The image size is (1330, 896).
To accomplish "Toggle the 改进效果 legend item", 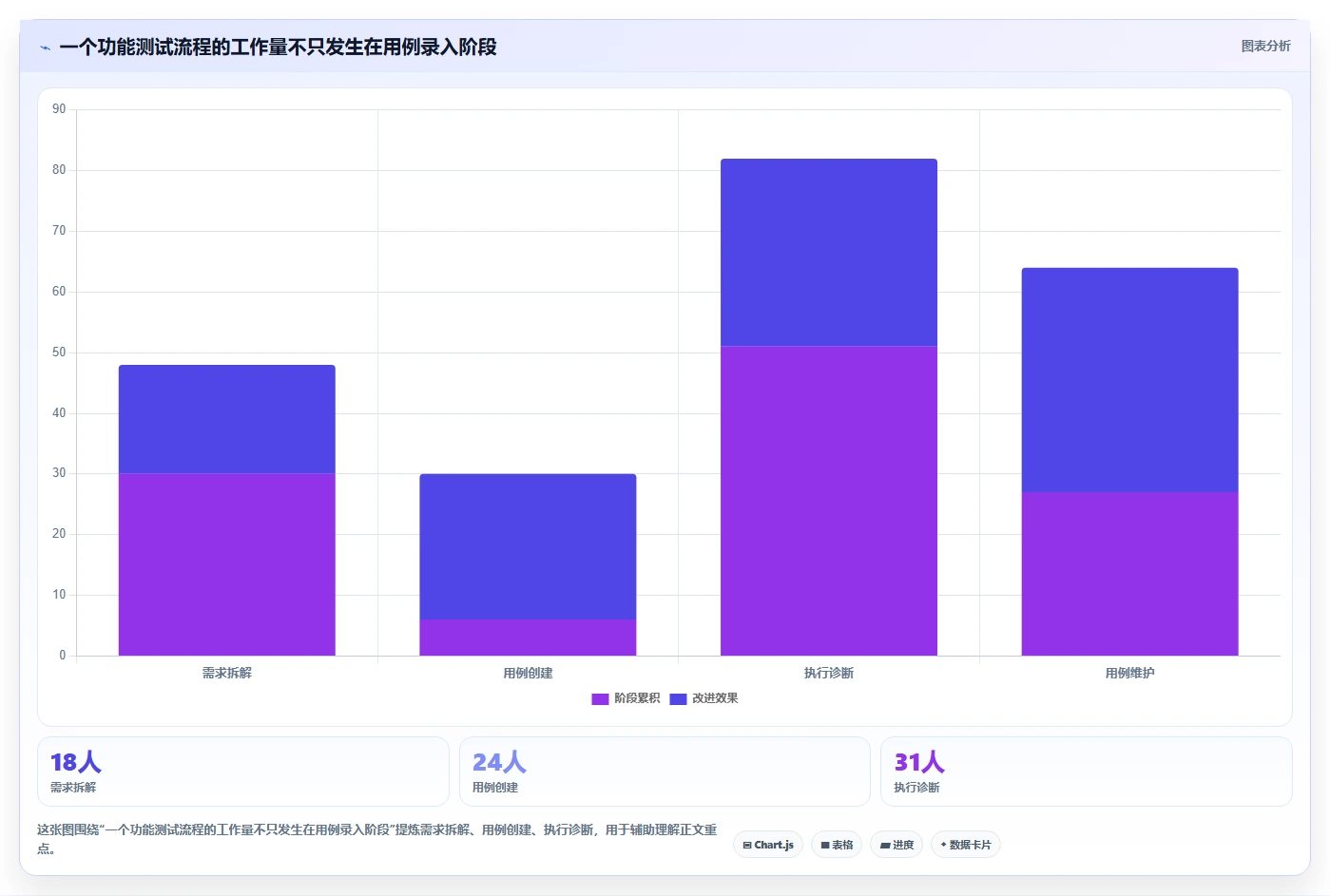I will (704, 698).
